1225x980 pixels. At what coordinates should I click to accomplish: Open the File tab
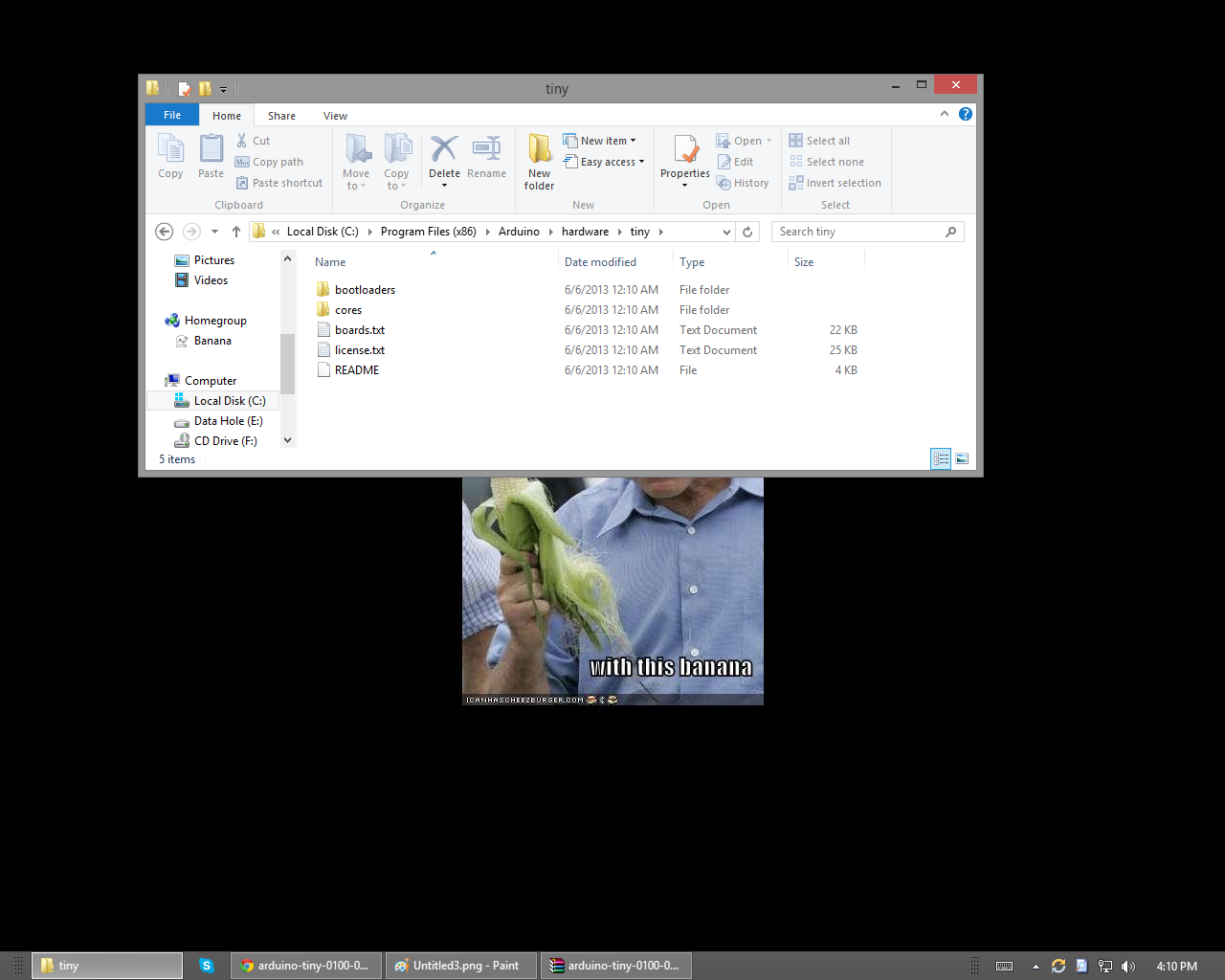tap(172, 115)
